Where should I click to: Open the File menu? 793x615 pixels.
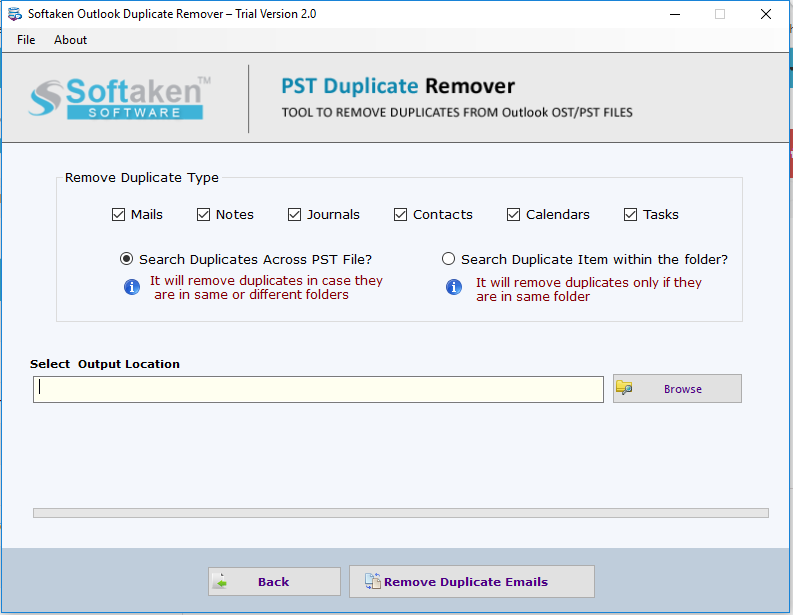(x=26, y=40)
